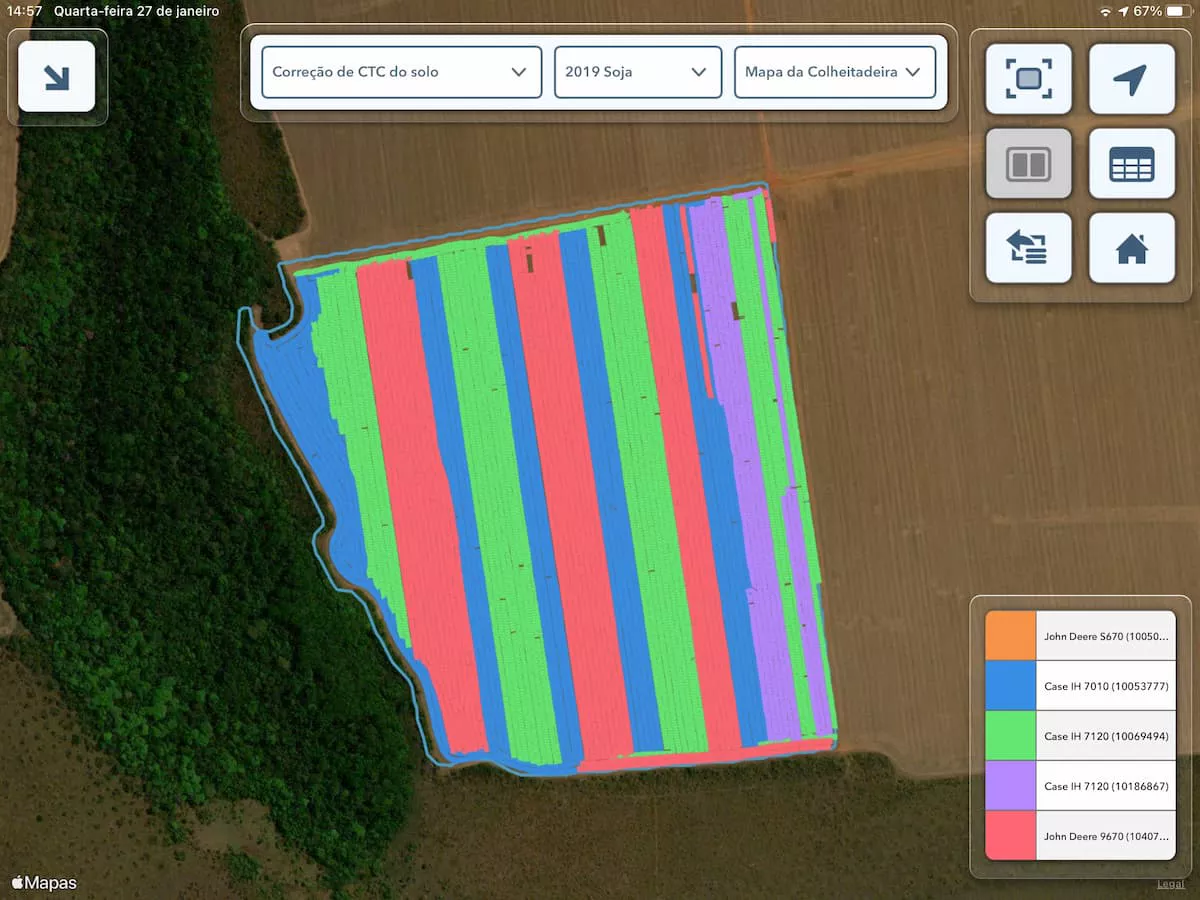Open the Legal link on map

(x=1170, y=884)
